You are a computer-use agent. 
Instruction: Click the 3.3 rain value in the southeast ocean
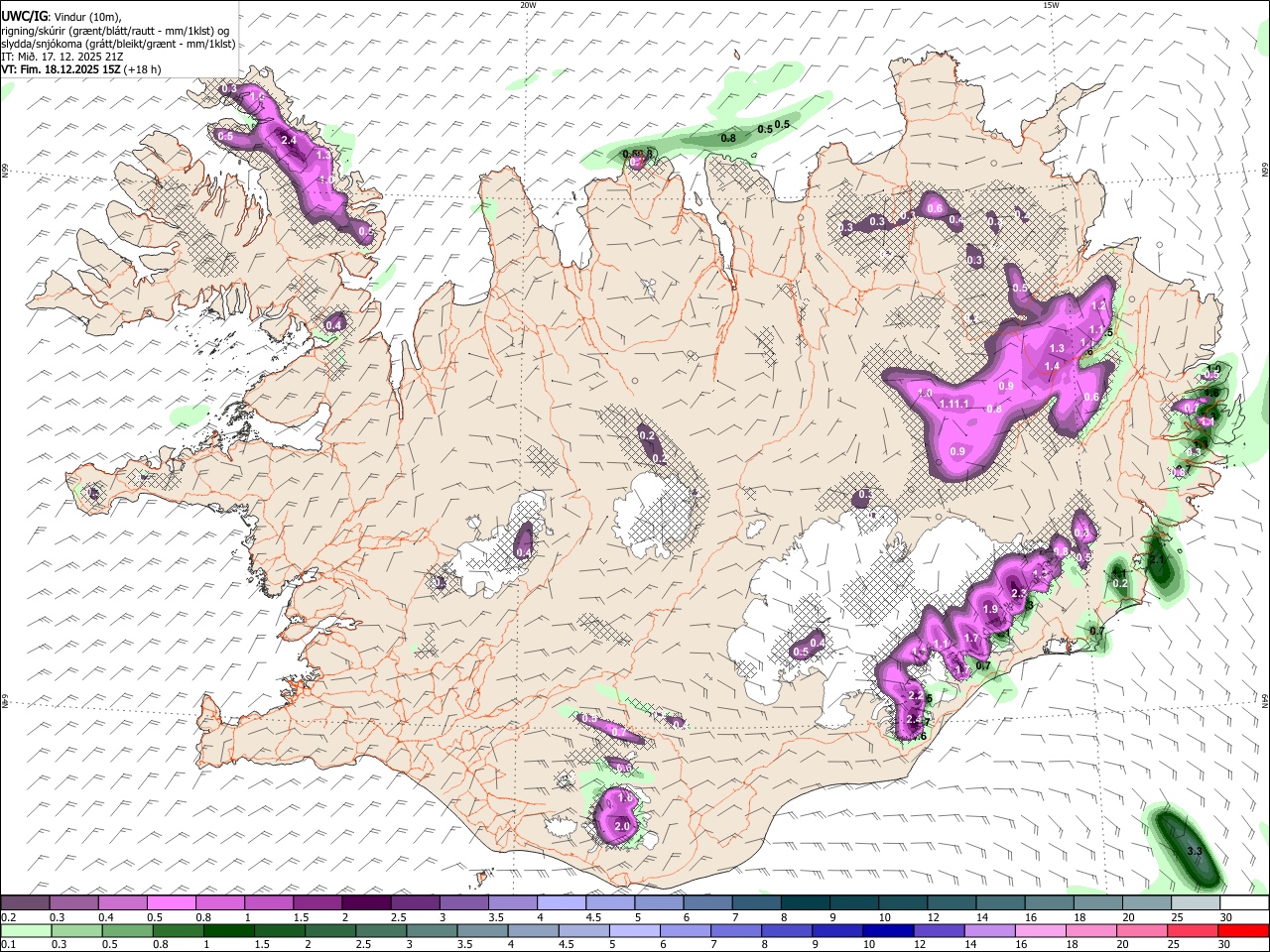[1195, 852]
